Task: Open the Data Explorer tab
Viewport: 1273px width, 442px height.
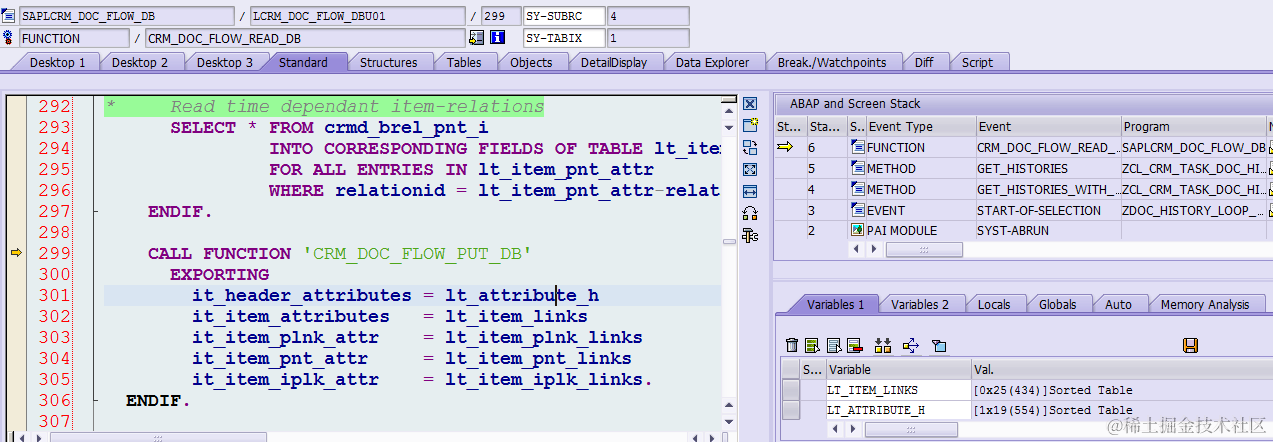Action: point(712,62)
